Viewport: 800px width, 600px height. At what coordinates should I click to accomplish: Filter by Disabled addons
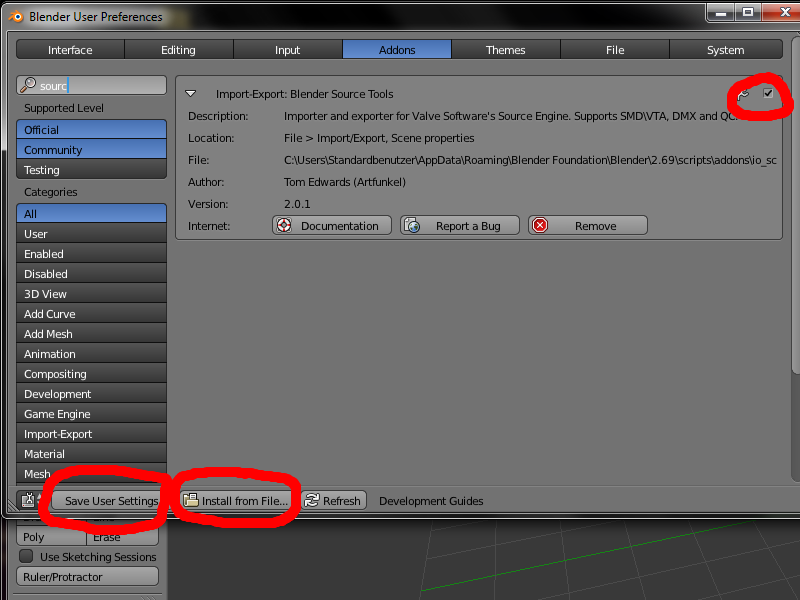click(x=91, y=273)
